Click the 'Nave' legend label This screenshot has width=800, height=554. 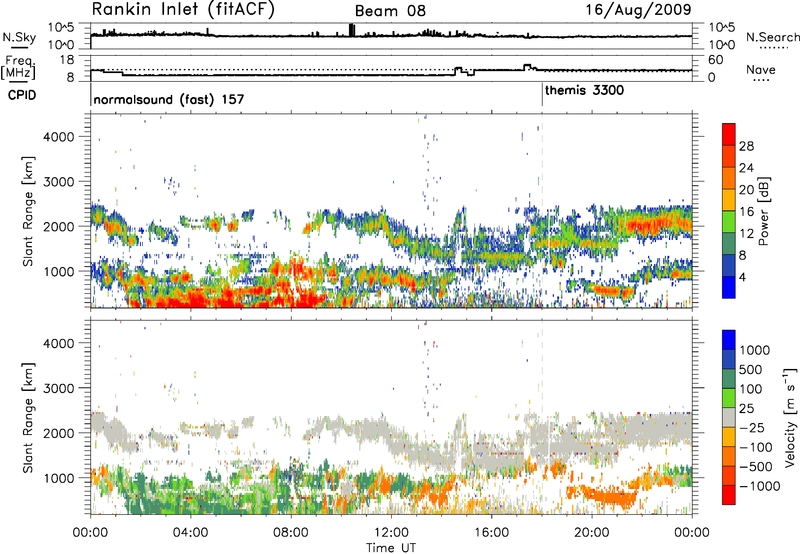pos(761,70)
